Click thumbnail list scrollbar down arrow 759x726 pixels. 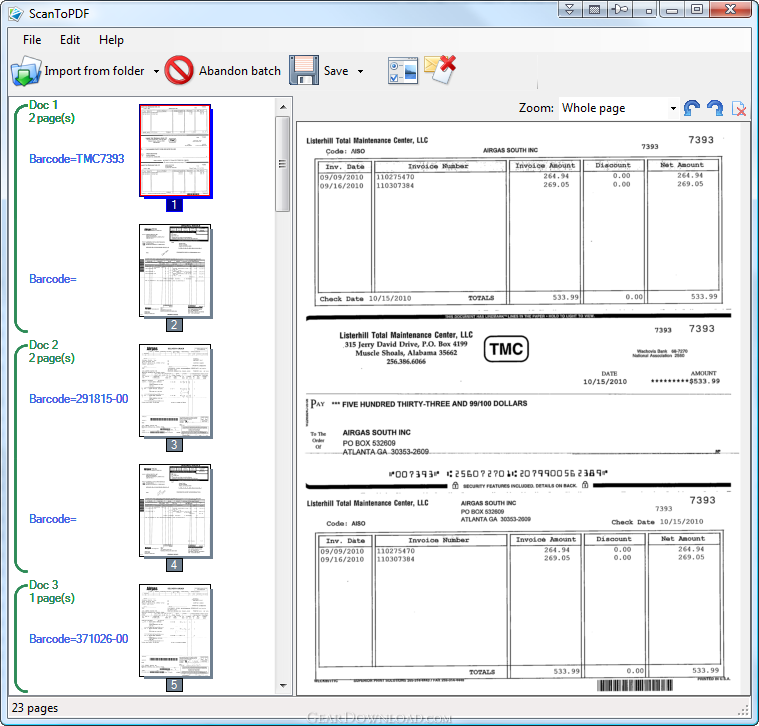pos(282,686)
